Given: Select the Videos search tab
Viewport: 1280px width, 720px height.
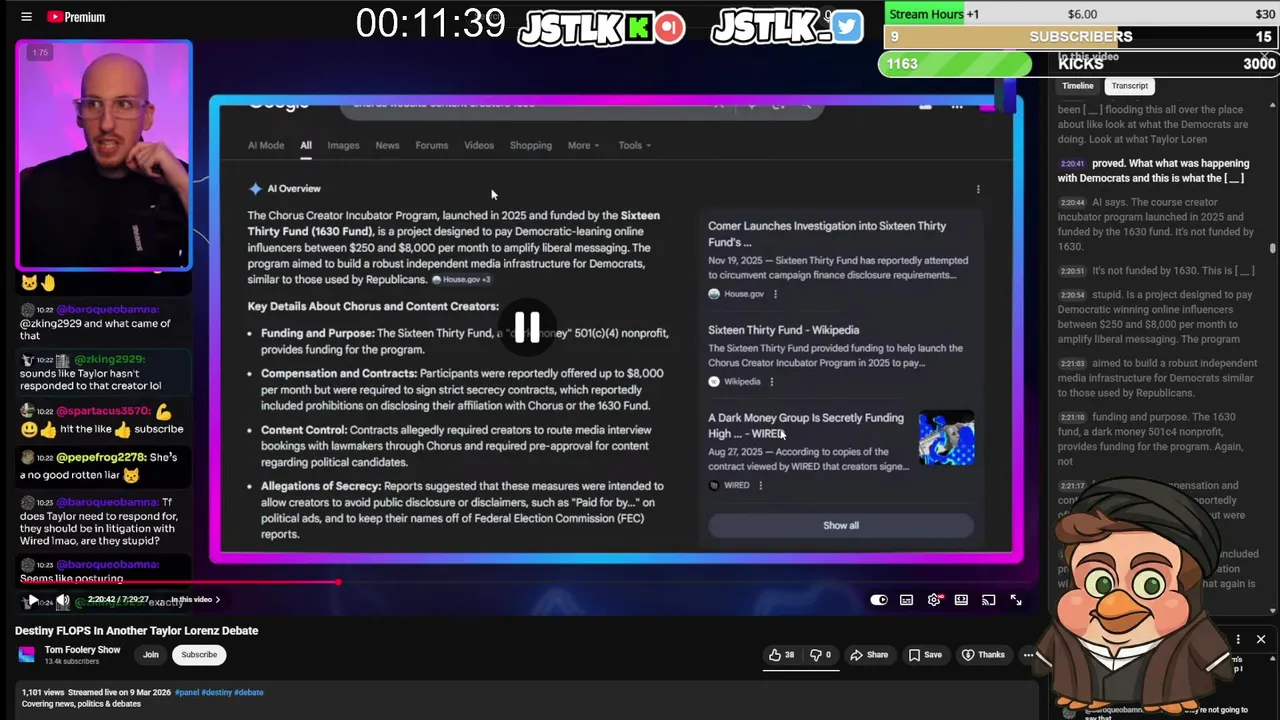Looking at the screenshot, I should (x=479, y=145).
